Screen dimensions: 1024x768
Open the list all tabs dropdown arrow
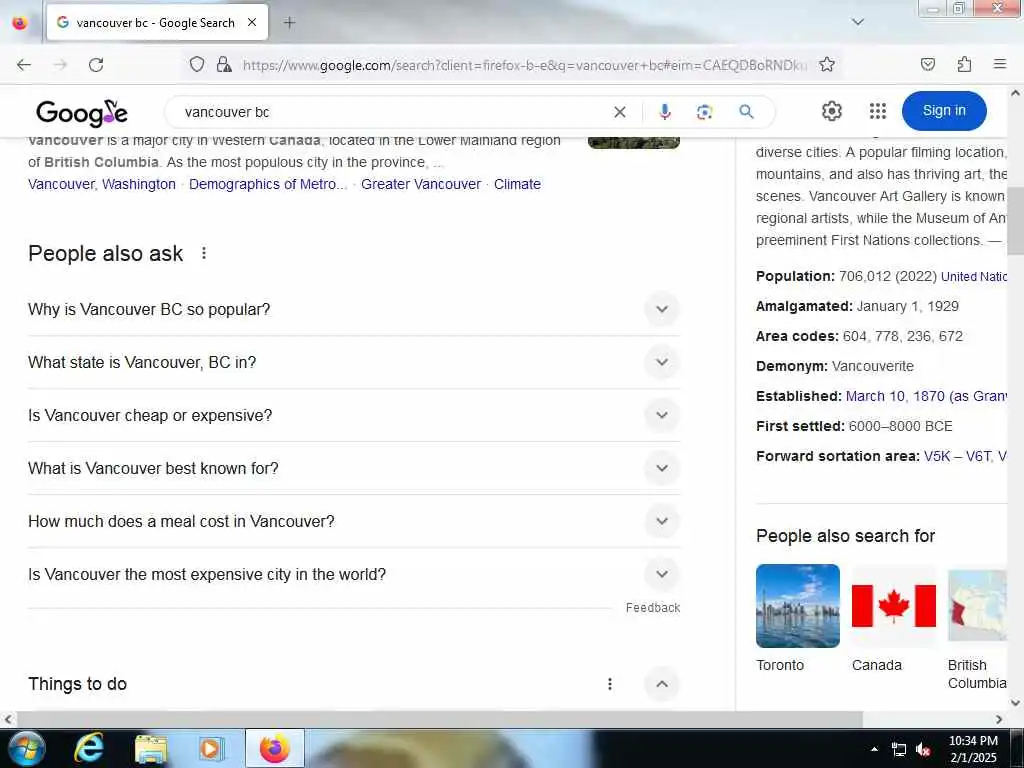pos(857,22)
